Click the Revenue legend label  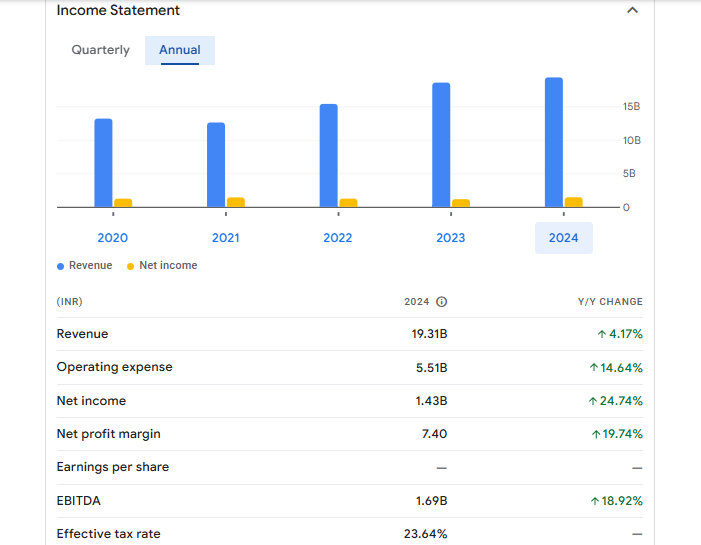90,266
